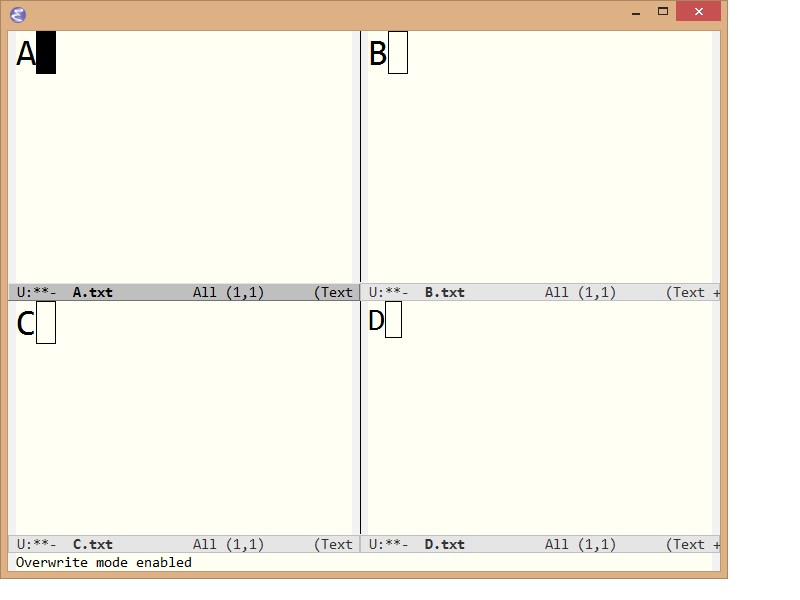This screenshot has height=600, width=800.
Task: Maximize the Emacs window
Action: pyautogui.click(x=663, y=11)
